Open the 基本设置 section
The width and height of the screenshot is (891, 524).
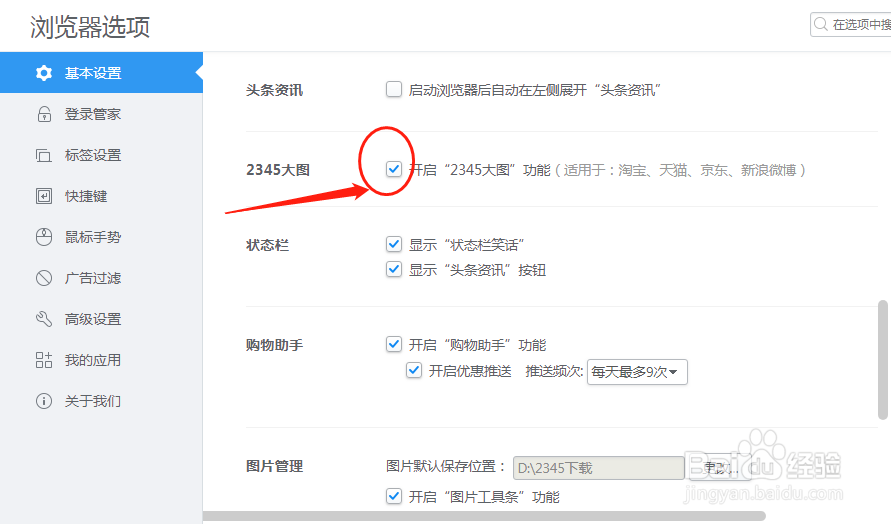pos(101,73)
